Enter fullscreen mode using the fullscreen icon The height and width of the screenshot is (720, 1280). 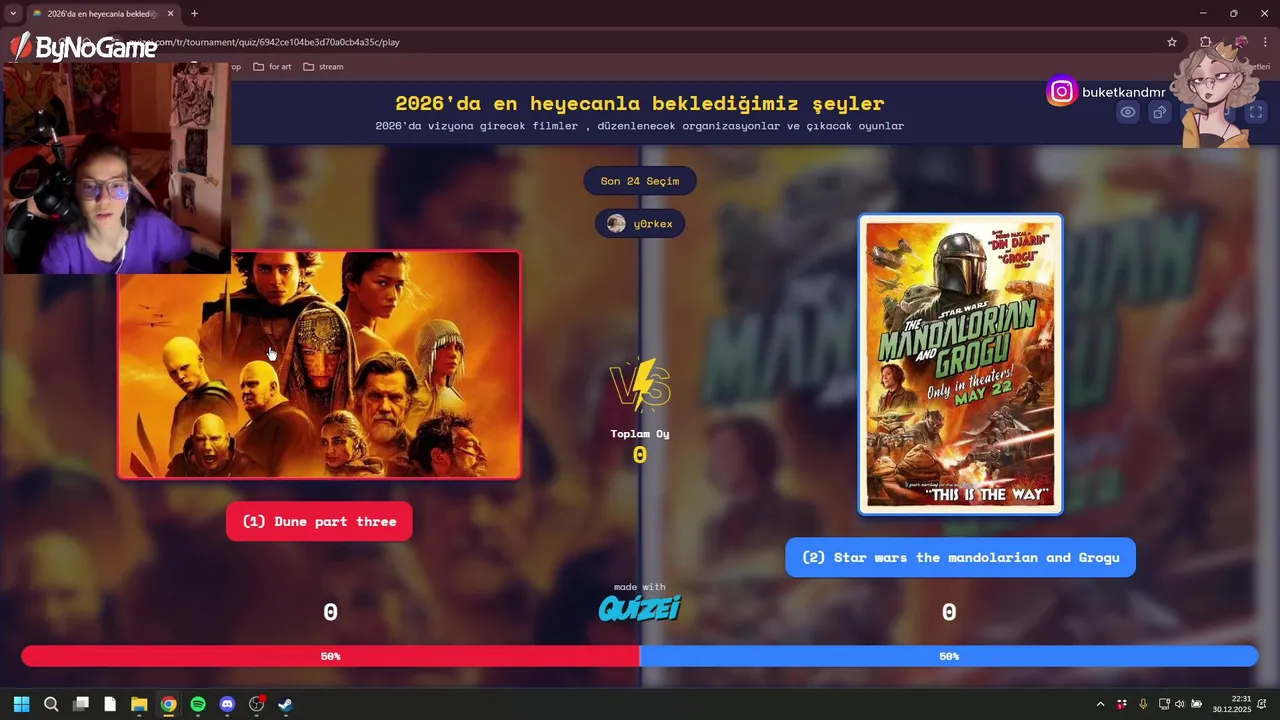pos(1256,112)
